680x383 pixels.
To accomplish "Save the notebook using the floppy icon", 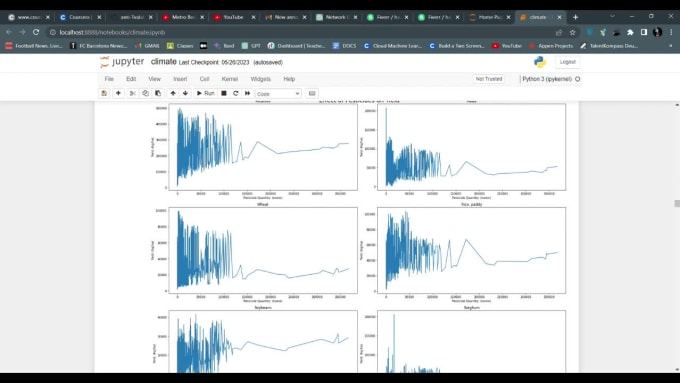I will (x=104, y=93).
